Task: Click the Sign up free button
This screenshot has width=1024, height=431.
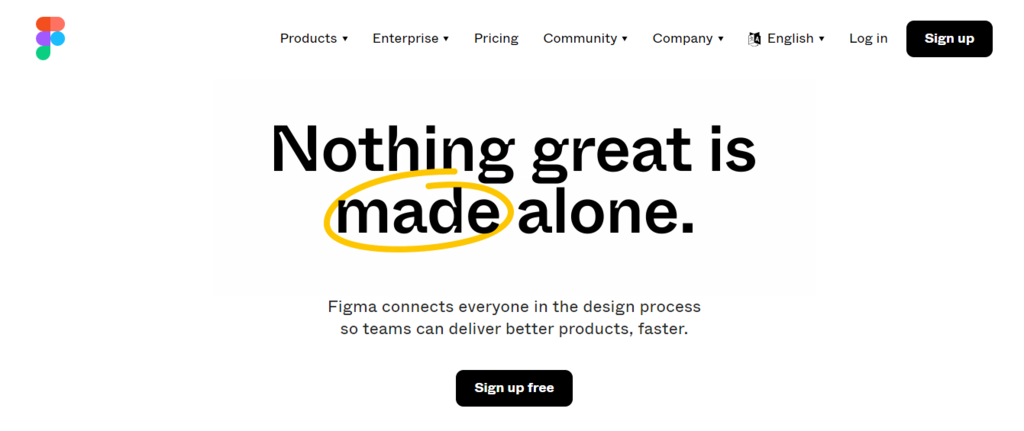Action: click(x=514, y=388)
